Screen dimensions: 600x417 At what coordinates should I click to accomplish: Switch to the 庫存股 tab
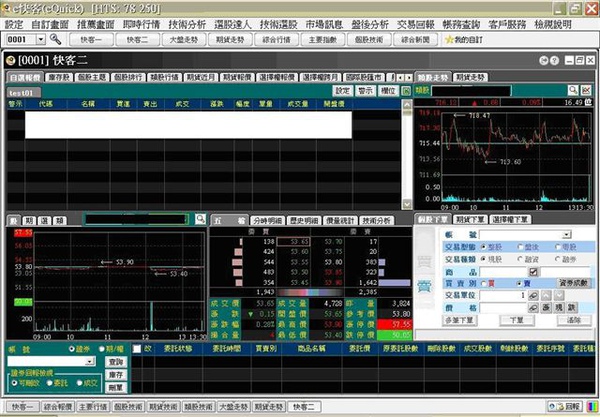[x=59, y=77]
